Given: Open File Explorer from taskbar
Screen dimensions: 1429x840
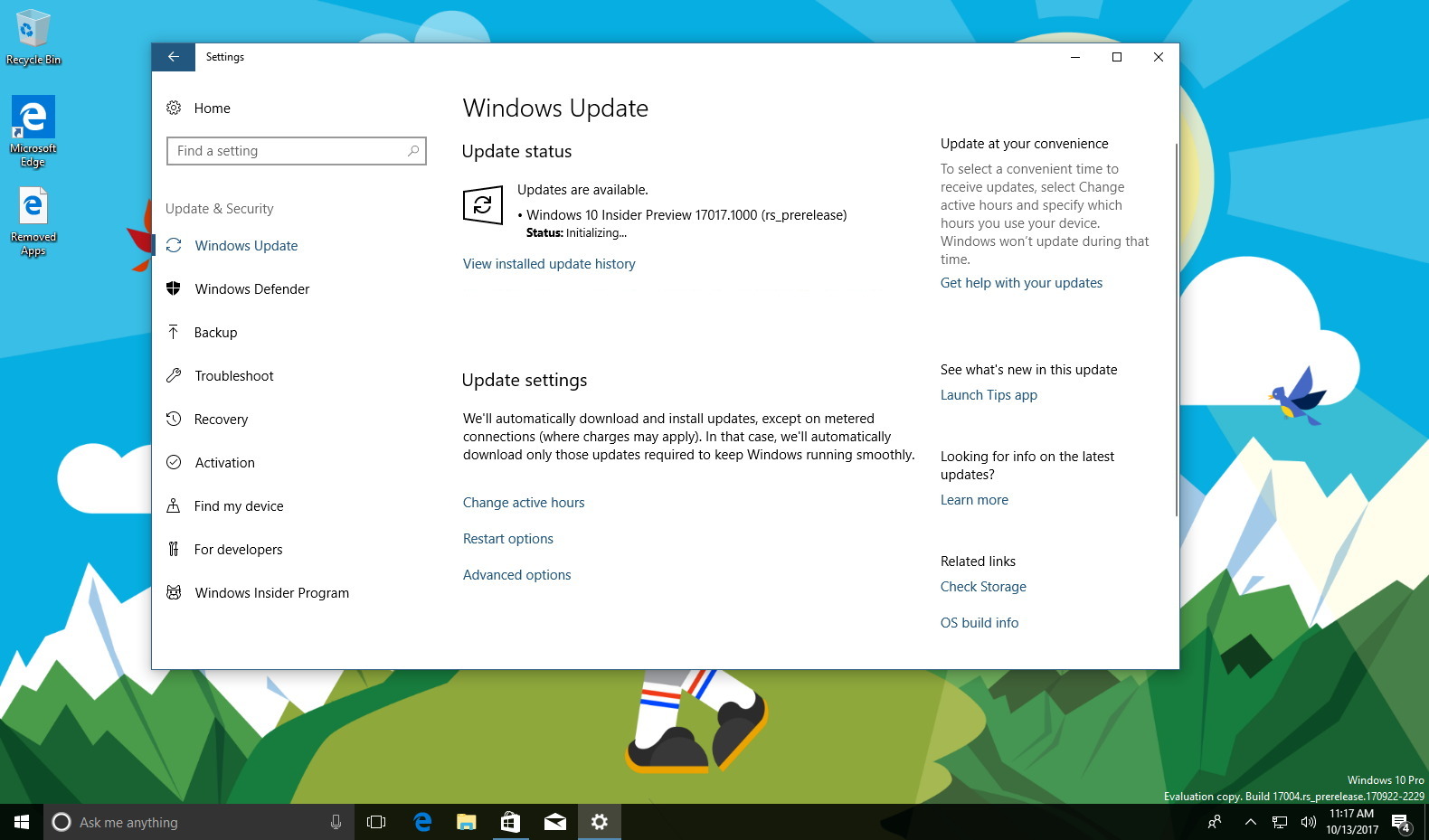Looking at the screenshot, I should click(x=466, y=822).
